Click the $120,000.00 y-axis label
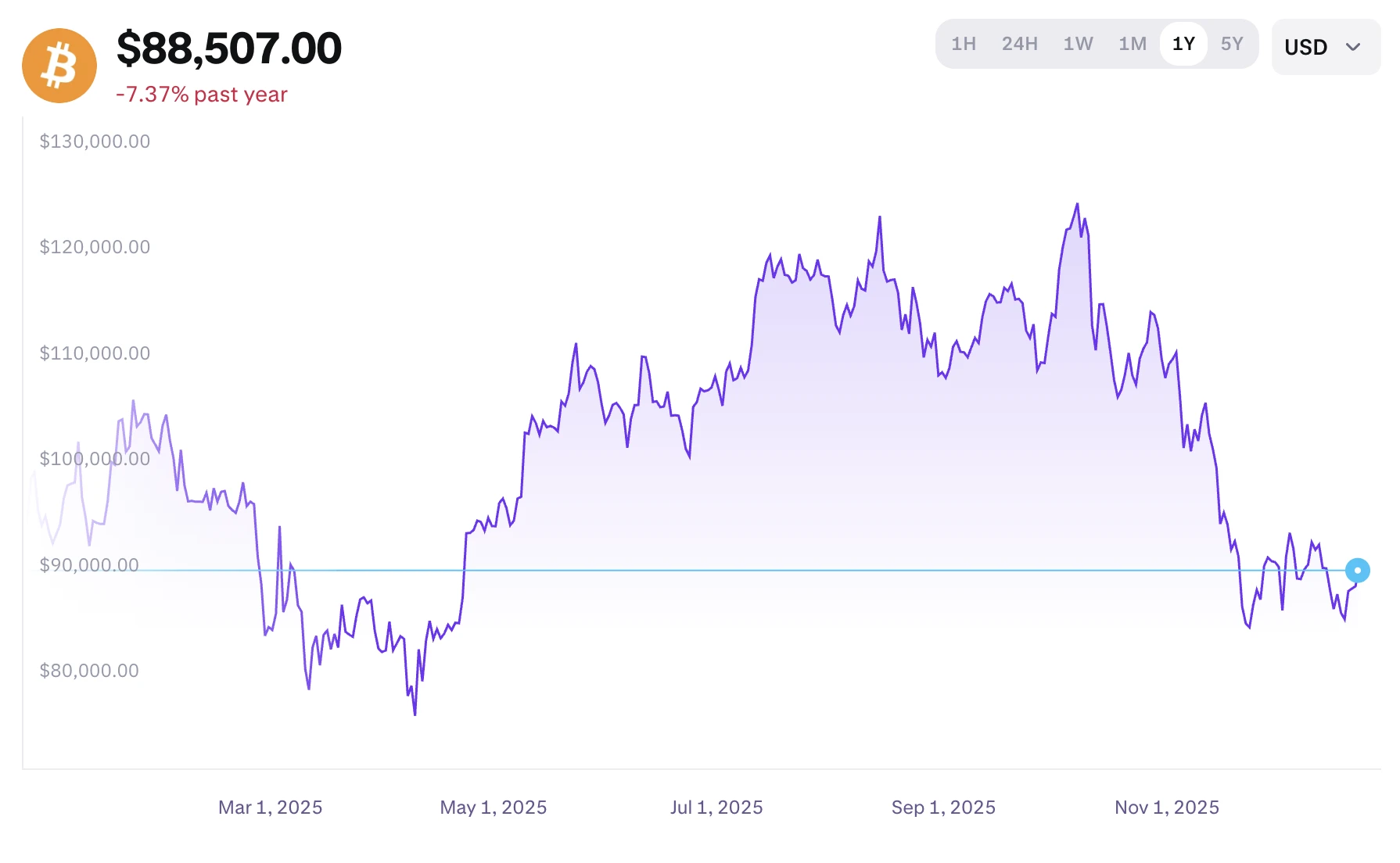Image resolution: width=1400 pixels, height=863 pixels. tap(95, 247)
